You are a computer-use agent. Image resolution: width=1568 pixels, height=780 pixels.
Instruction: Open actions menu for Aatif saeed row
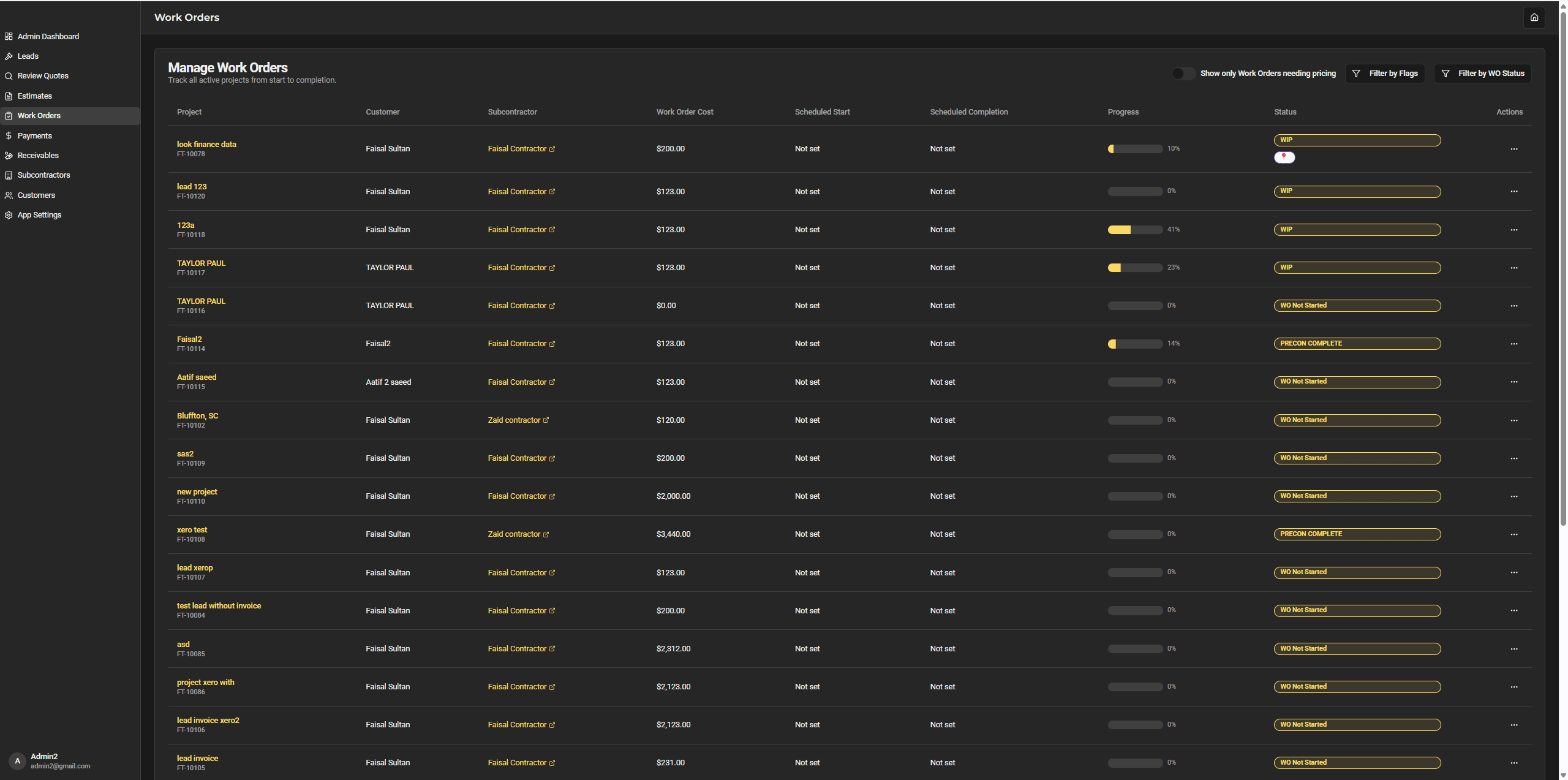click(1513, 382)
